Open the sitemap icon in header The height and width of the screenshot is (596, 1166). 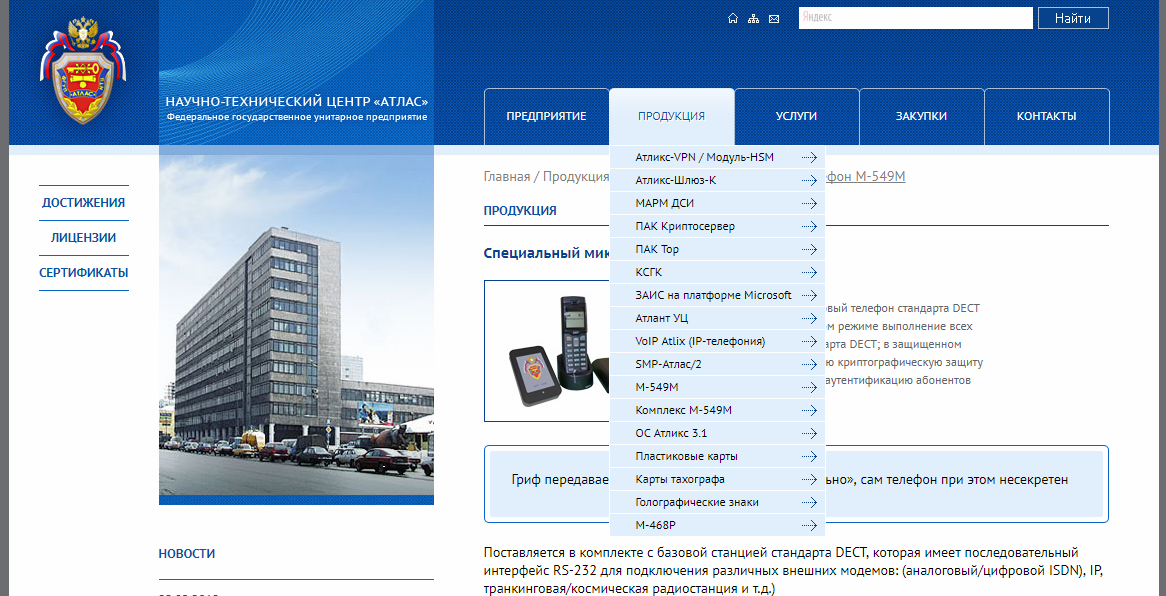[753, 19]
